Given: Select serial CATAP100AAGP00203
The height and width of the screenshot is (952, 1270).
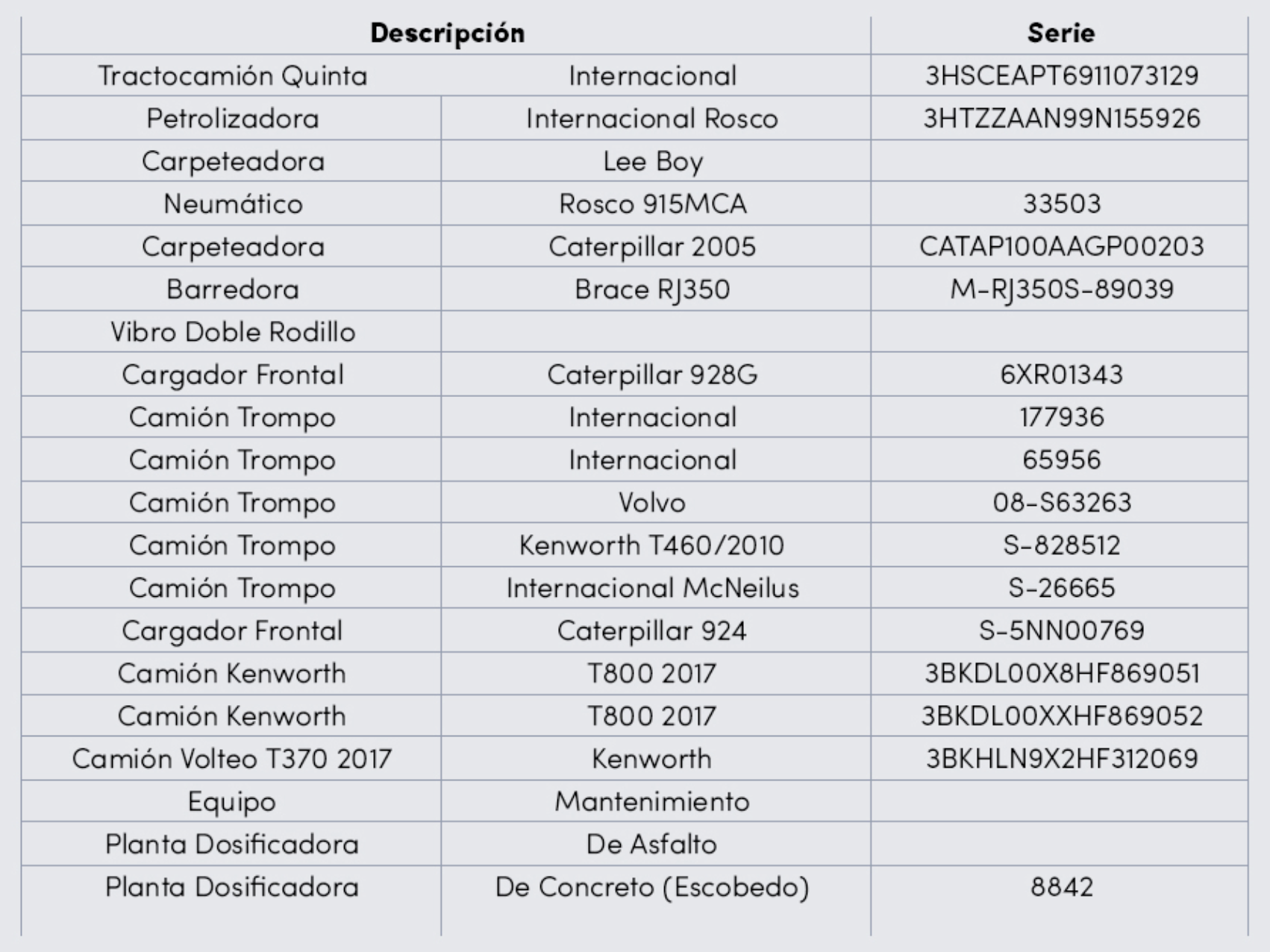Looking at the screenshot, I should pyautogui.click(x=1061, y=247).
